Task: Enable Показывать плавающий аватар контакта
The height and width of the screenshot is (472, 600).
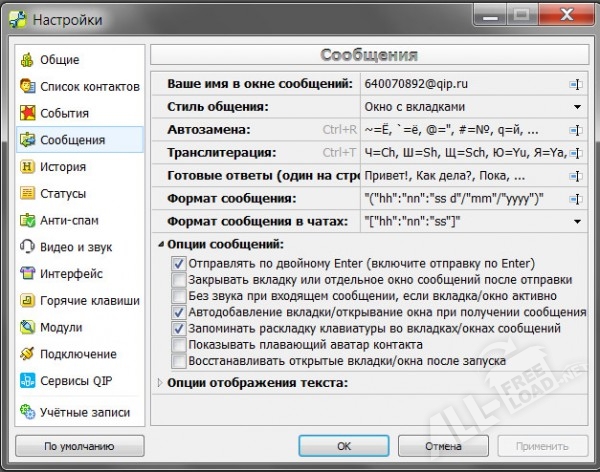Action: click(179, 344)
